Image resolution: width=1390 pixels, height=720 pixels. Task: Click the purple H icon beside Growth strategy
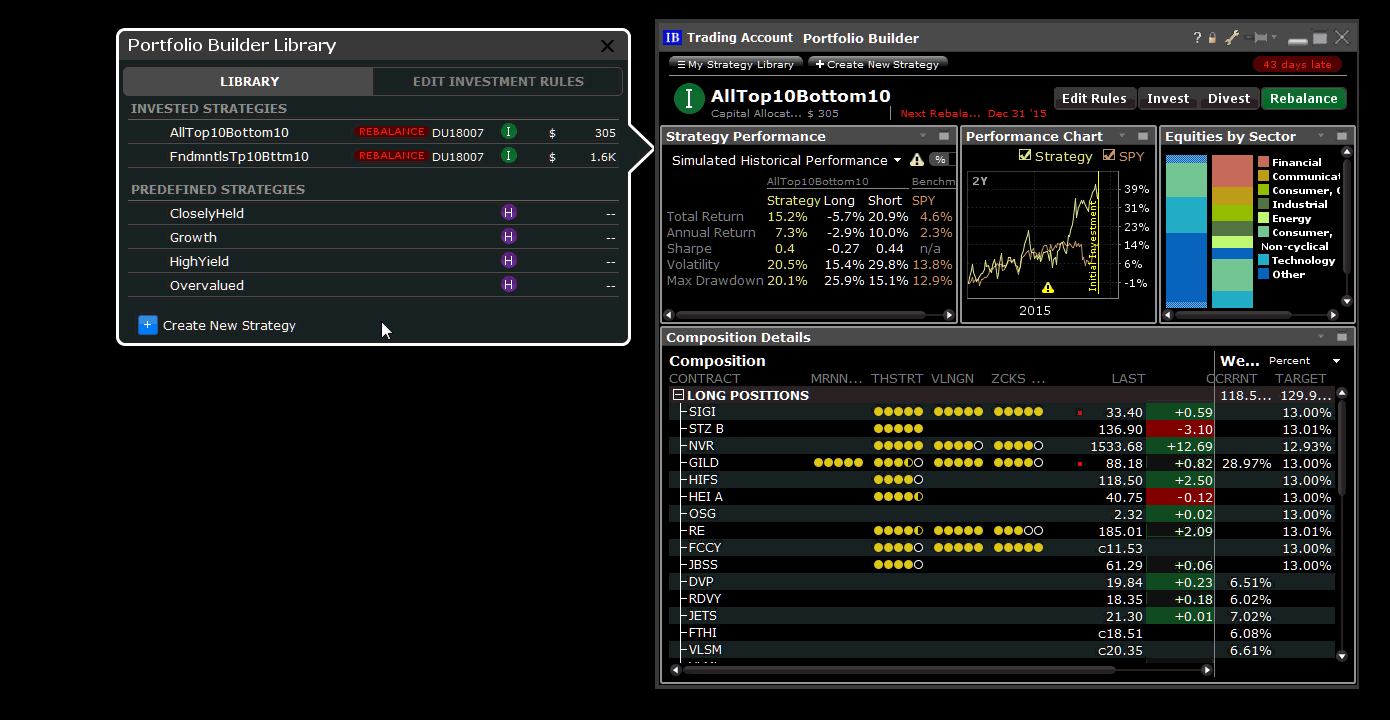(x=508, y=237)
